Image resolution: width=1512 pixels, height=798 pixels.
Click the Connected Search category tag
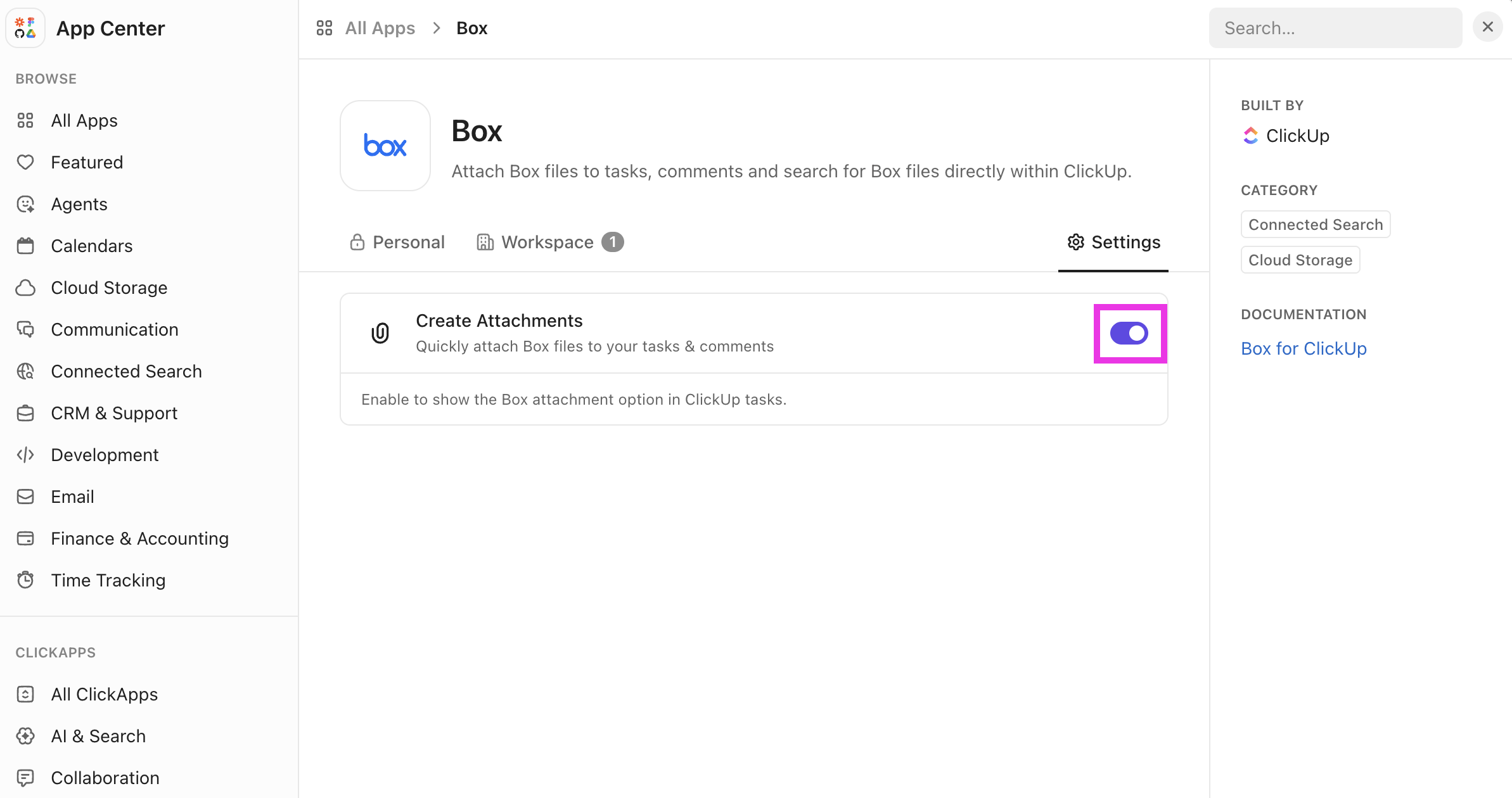1314,224
